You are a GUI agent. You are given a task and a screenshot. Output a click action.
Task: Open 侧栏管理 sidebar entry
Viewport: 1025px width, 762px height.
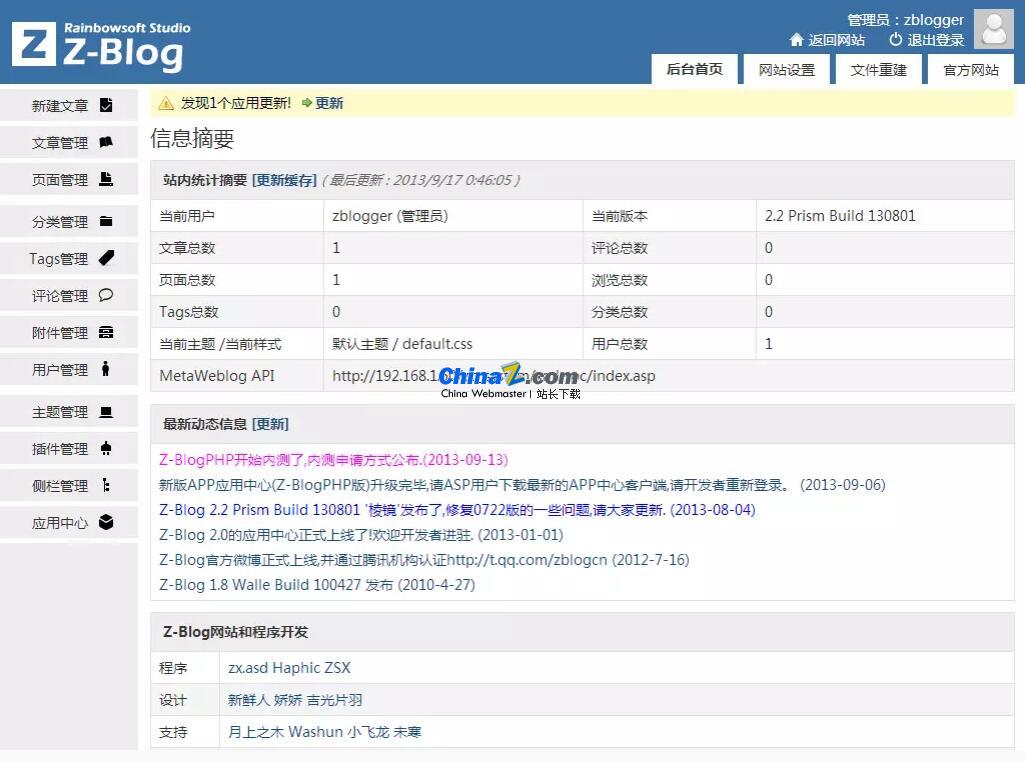[69, 486]
